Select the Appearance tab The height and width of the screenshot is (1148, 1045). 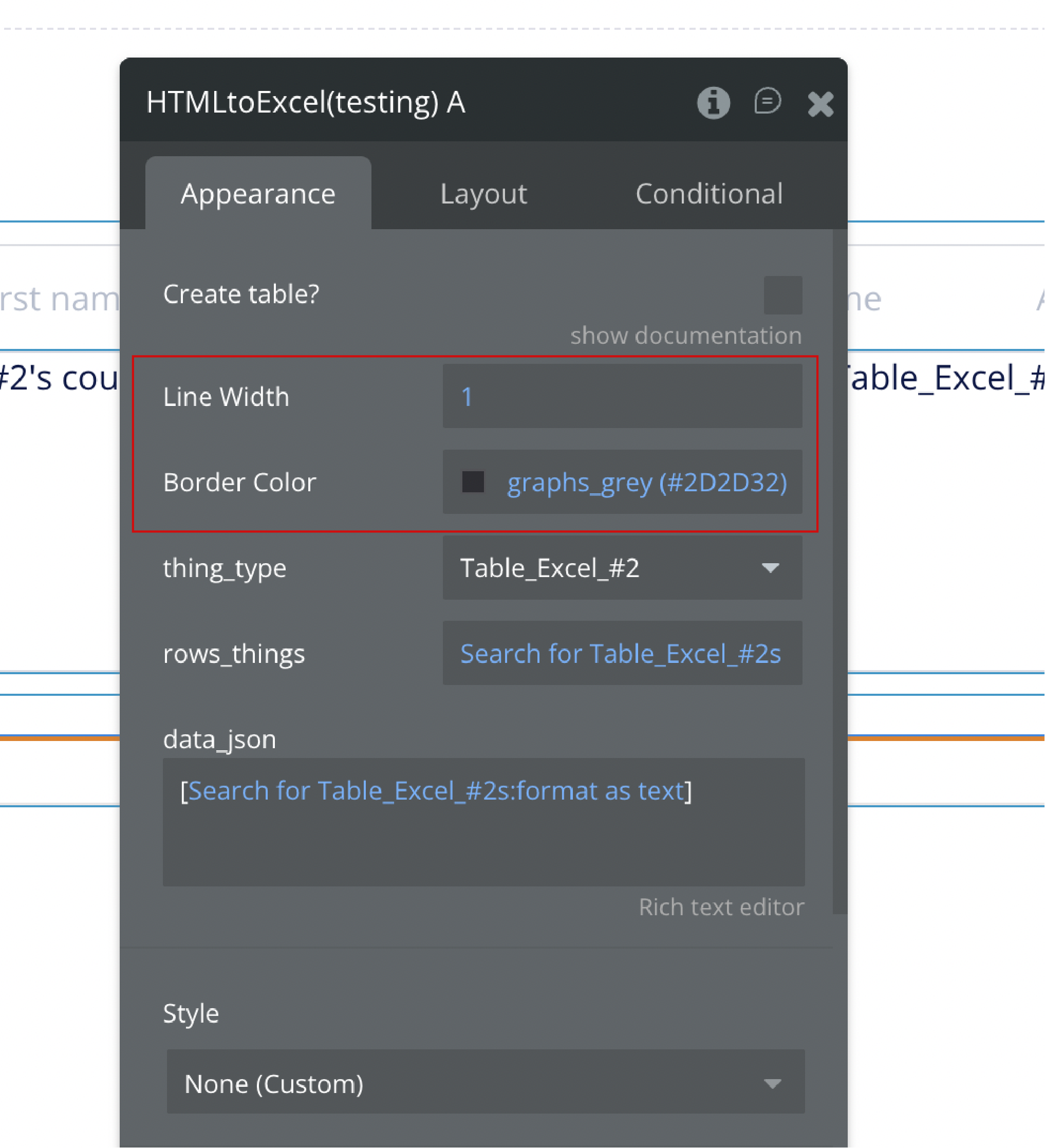point(258,194)
